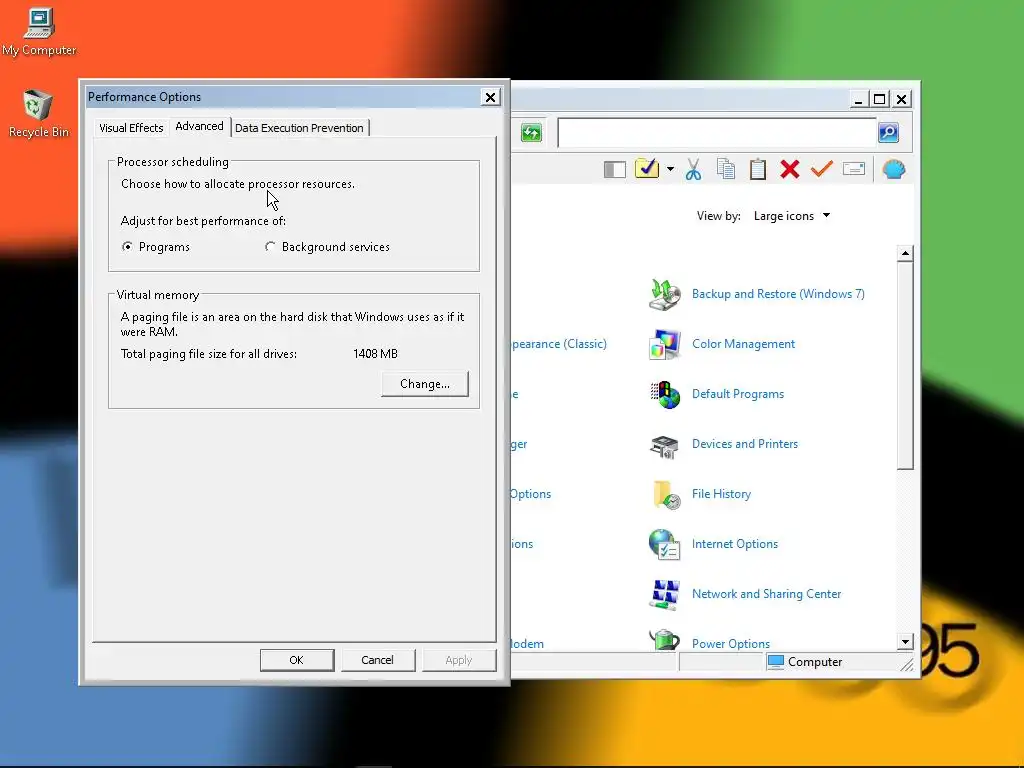This screenshot has height=768, width=1024.
Task: Click the Devices and Printers icon
Action: point(665,445)
